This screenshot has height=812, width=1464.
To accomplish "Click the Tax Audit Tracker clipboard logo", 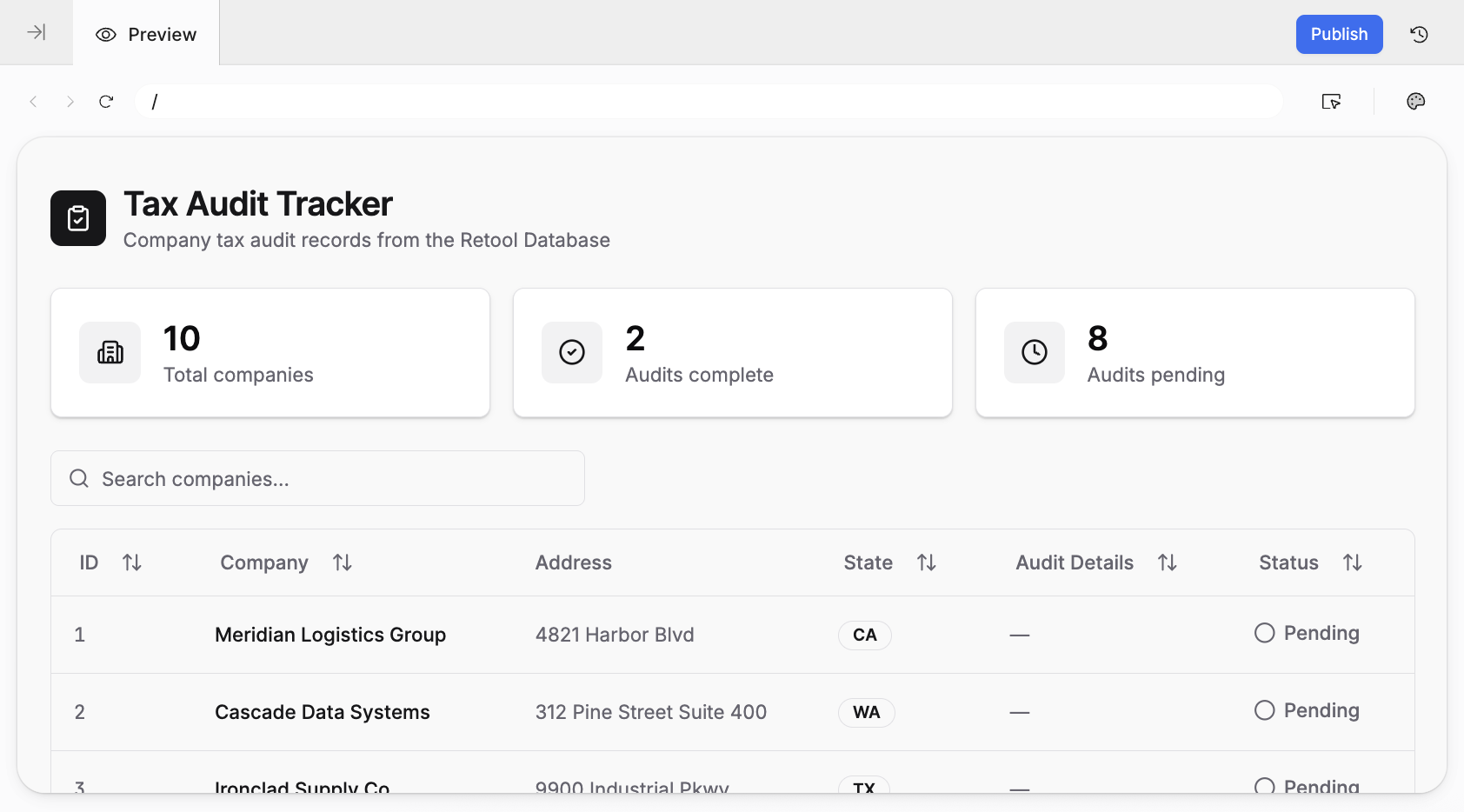I will tap(78, 218).
